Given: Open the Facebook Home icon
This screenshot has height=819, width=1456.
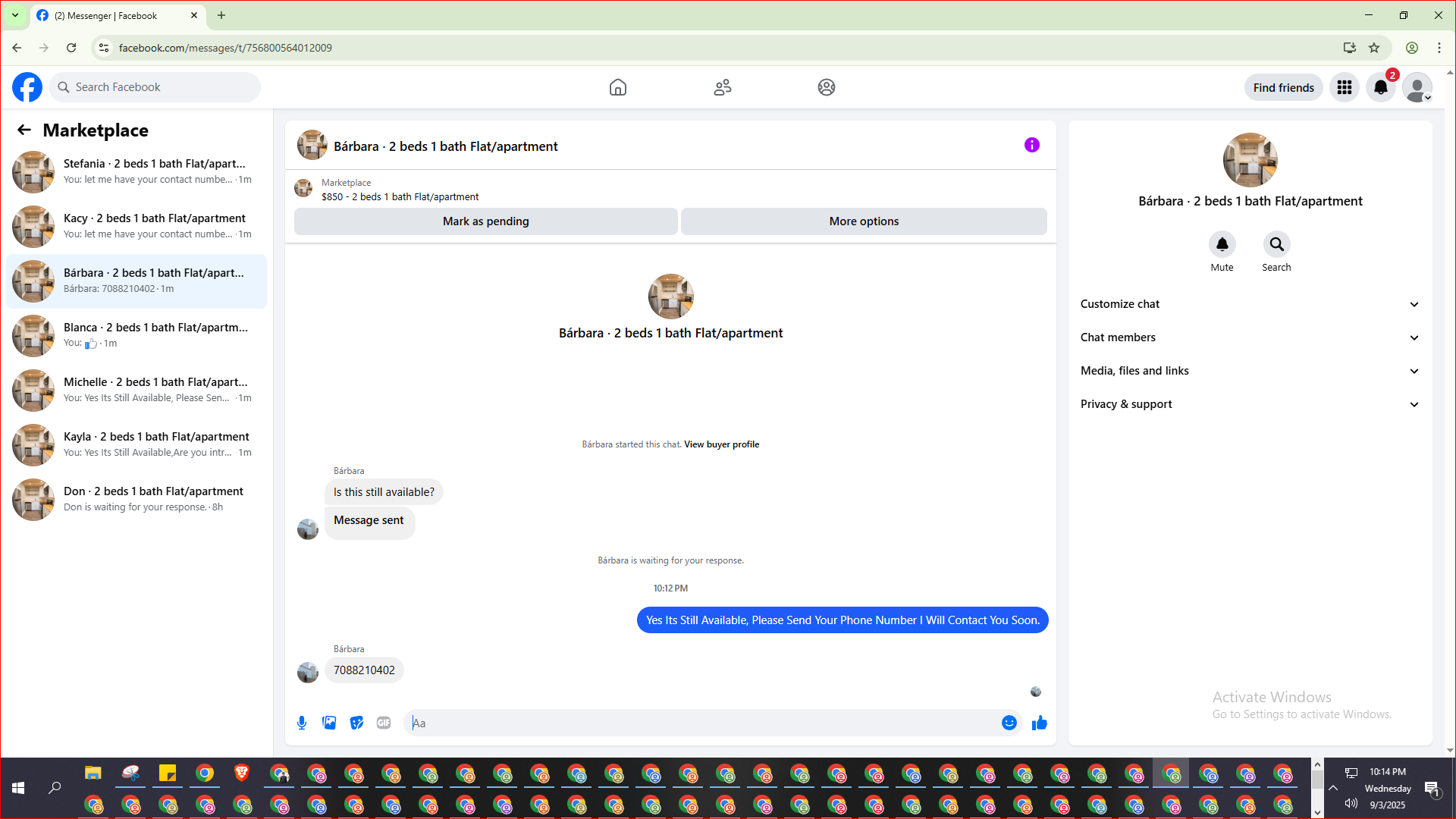Looking at the screenshot, I should tap(618, 87).
